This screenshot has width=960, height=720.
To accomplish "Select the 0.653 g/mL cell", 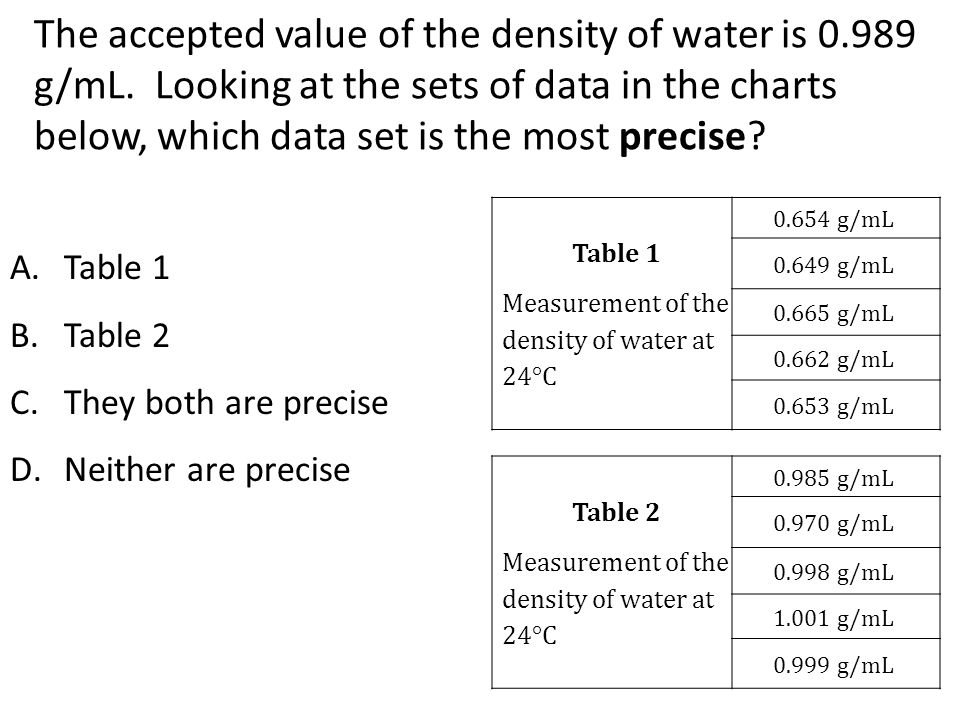I will pyautogui.click(x=836, y=405).
